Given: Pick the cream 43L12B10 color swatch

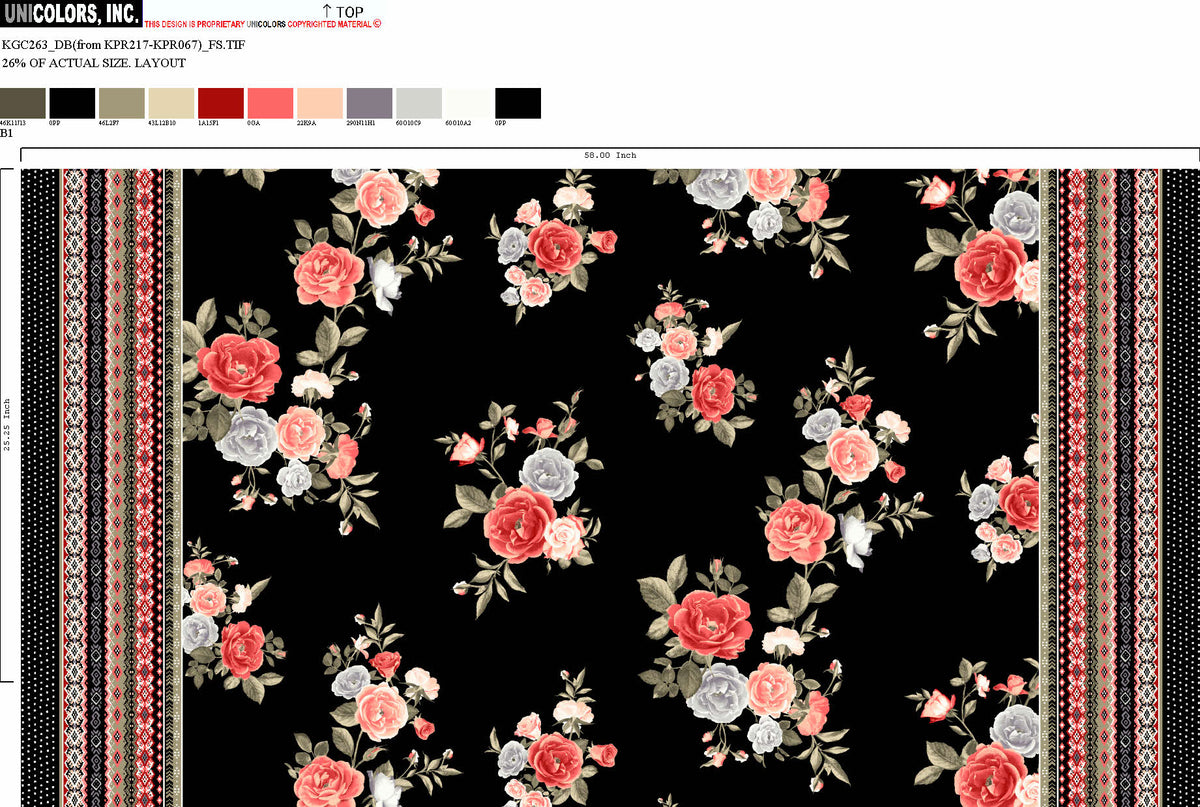Looking at the screenshot, I should click(x=172, y=103).
